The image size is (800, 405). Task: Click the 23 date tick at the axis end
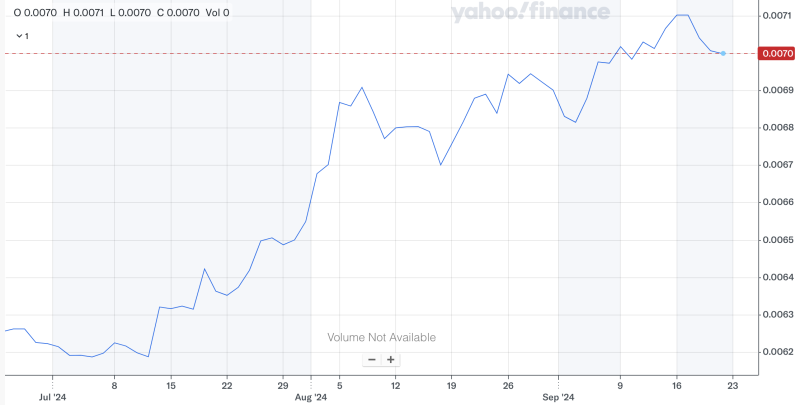point(733,385)
